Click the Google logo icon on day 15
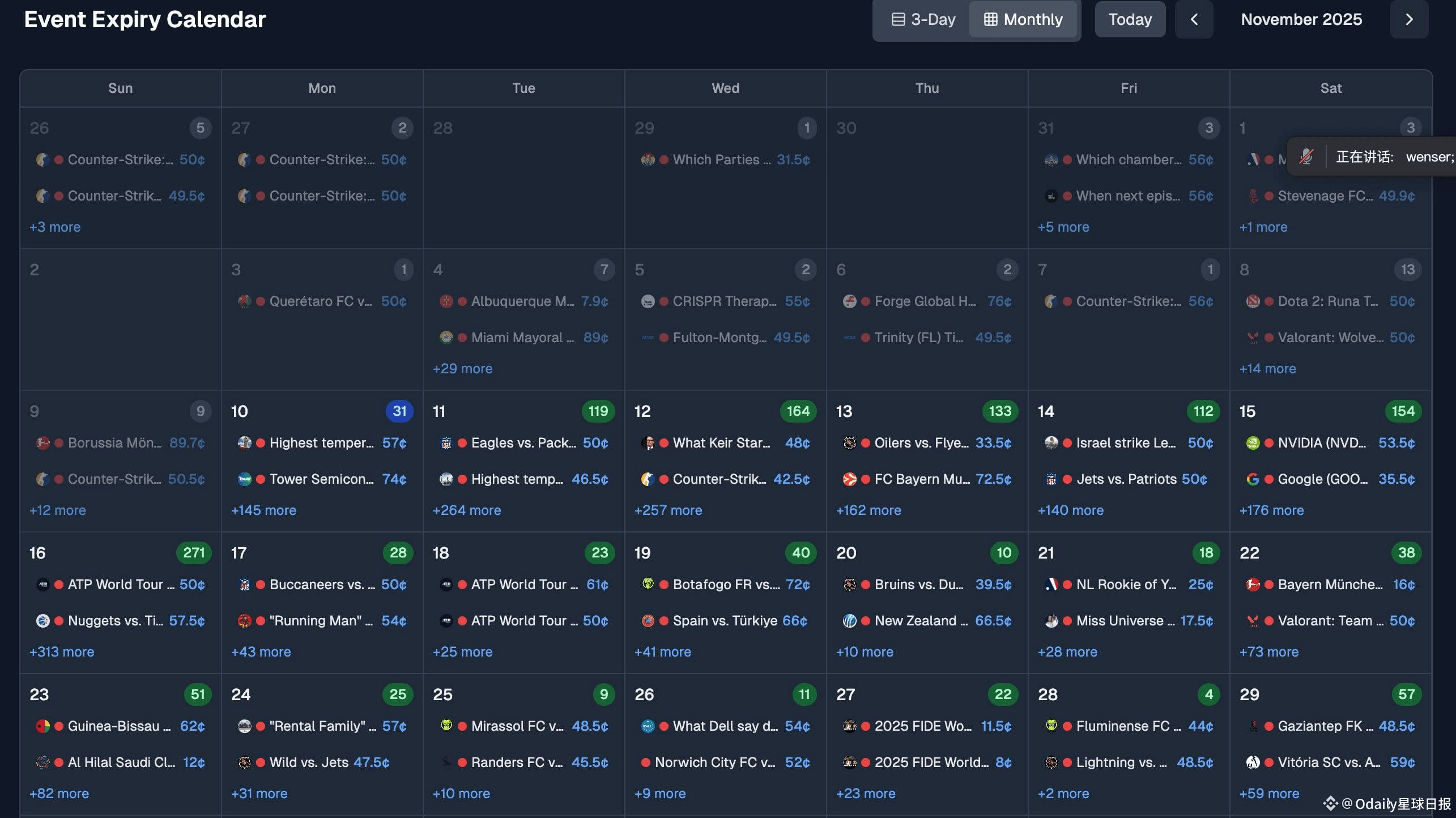Screen dimensions: 1456x818 (x=1253, y=479)
